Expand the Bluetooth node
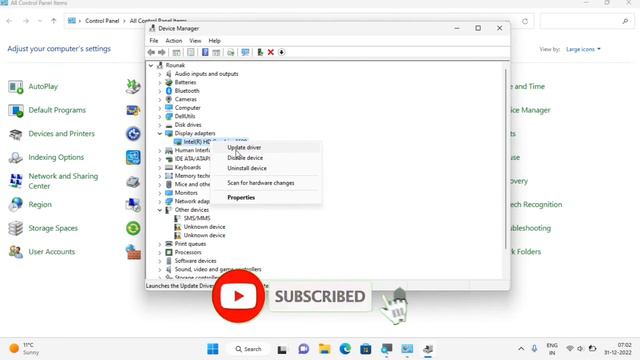 tap(160, 91)
